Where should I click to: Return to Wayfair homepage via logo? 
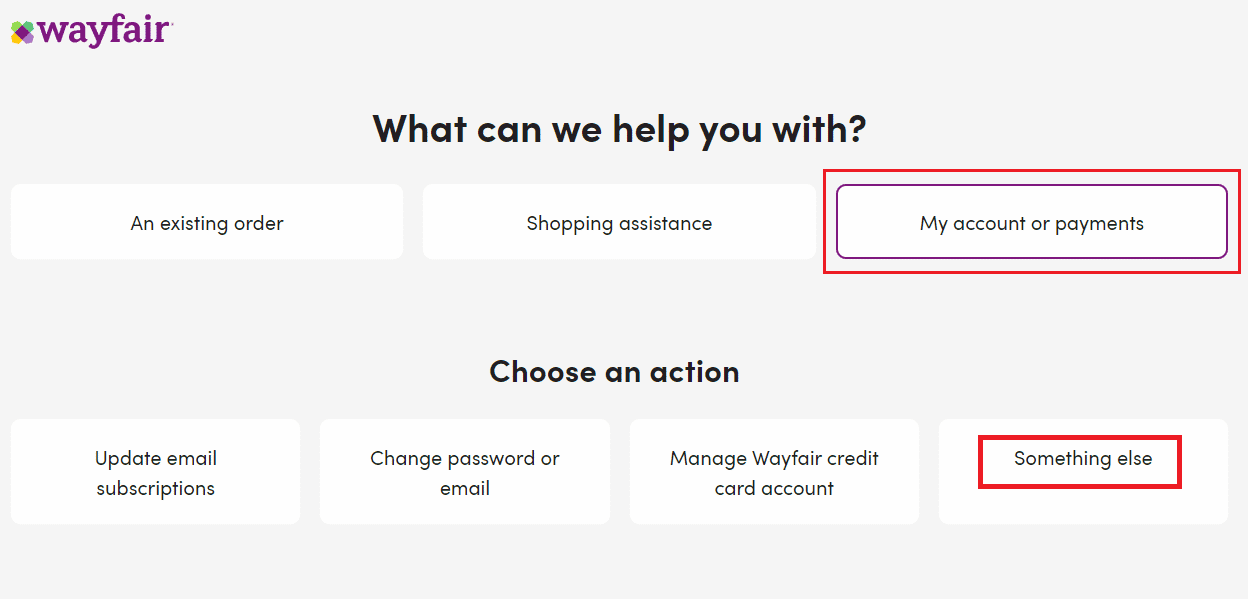92,31
